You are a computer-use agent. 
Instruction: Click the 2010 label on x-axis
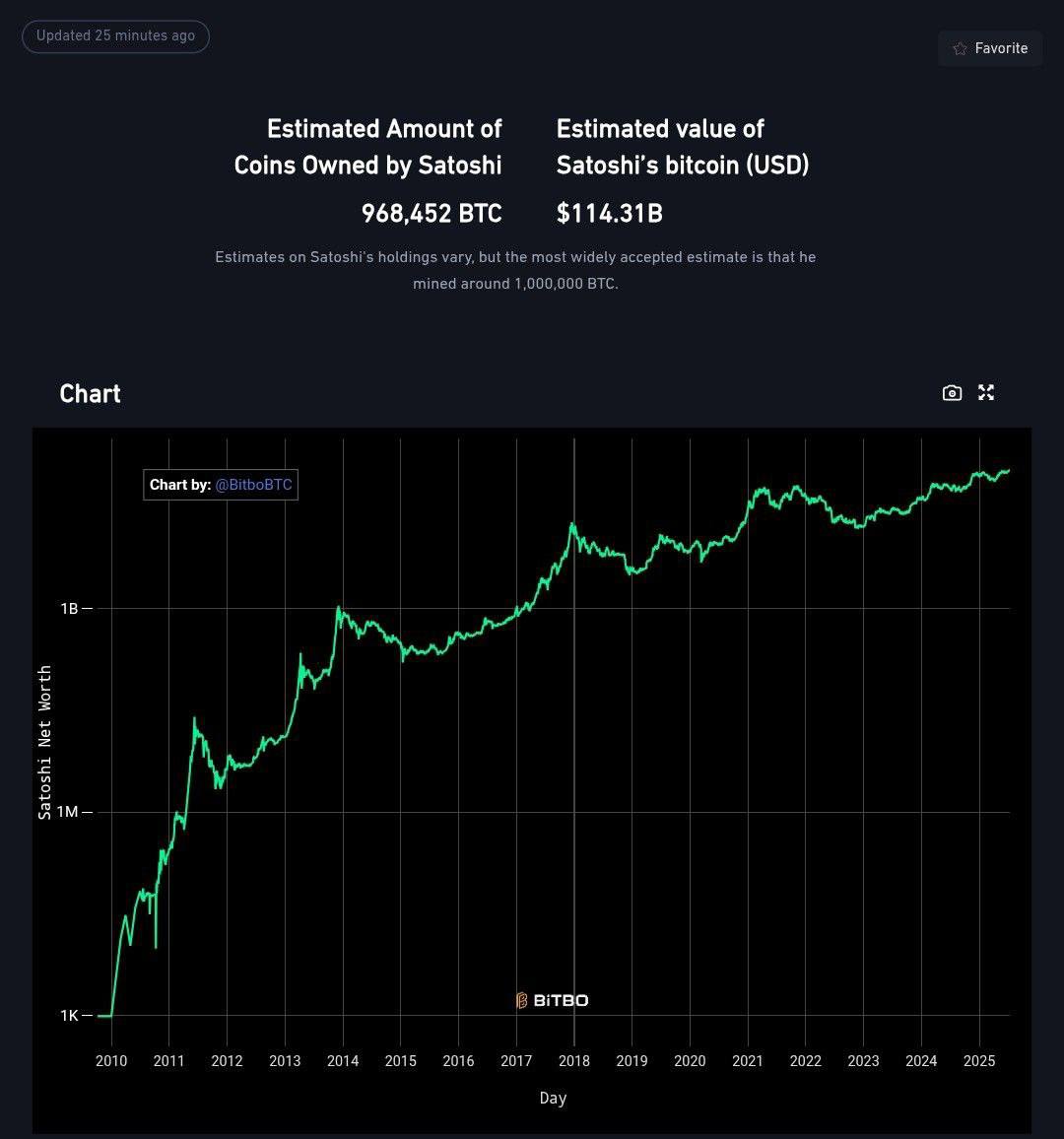pos(111,1060)
